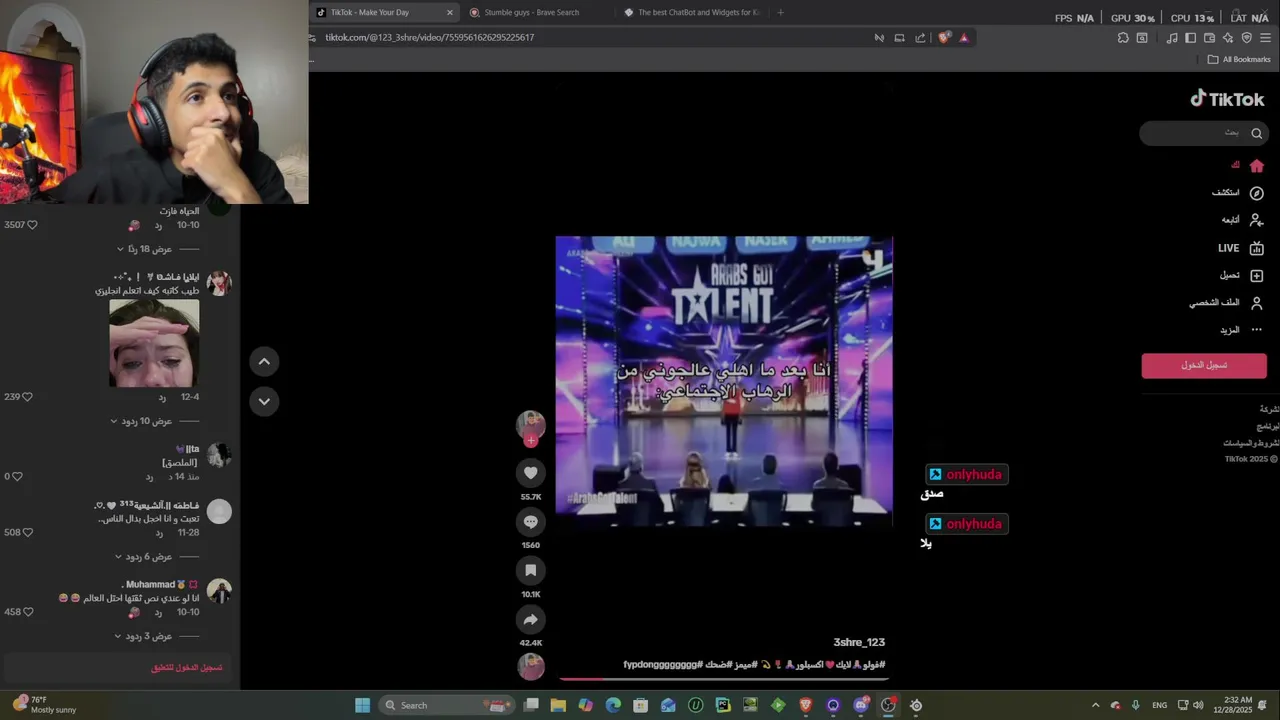Open the crying girl image in comment
The height and width of the screenshot is (720, 1280).
click(x=154, y=343)
